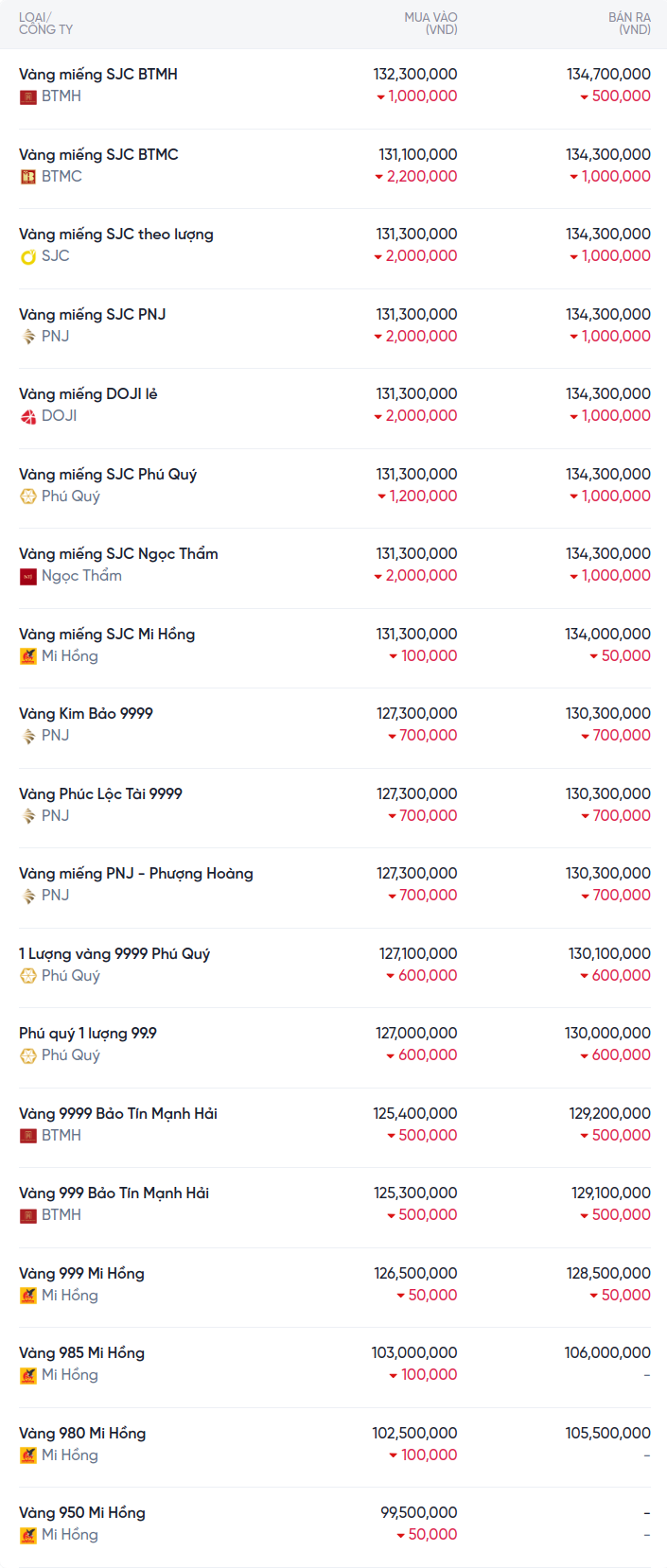
Task: Select Vàng Phúc Lộc Tài 9999 title
Action: [100, 793]
